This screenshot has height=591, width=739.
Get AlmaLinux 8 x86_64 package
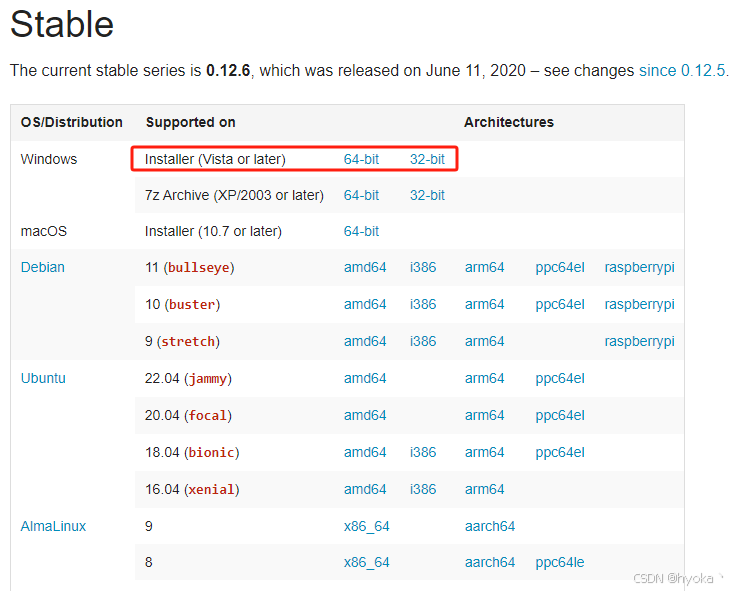click(367, 562)
